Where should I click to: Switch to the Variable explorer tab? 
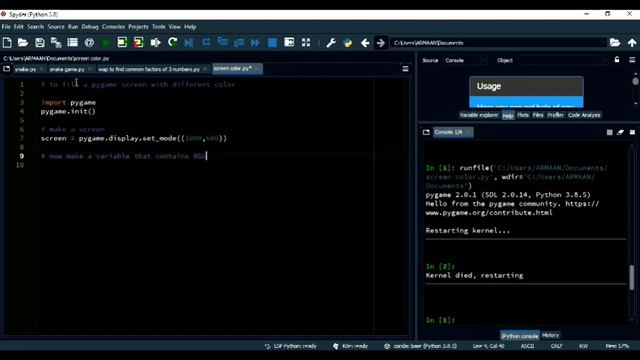pos(479,115)
